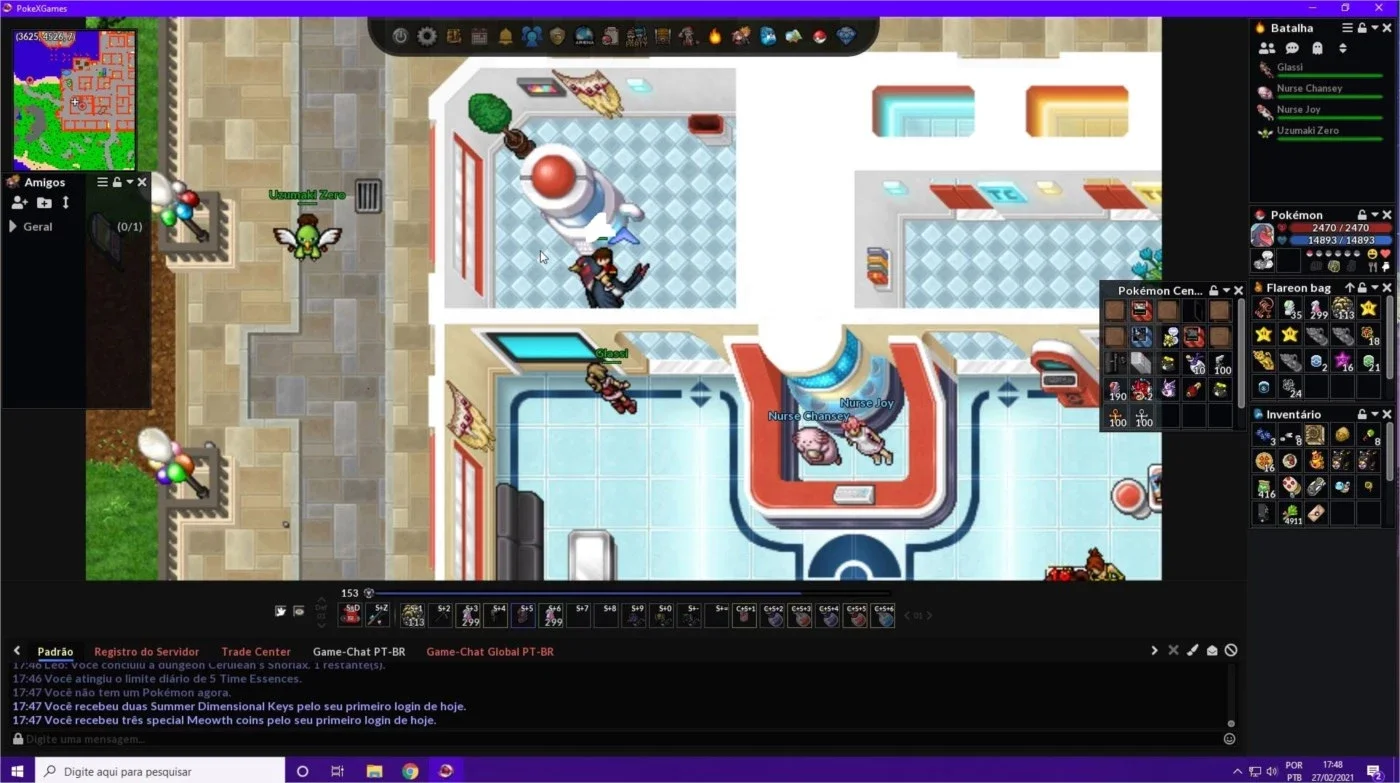Screen dimensions: 1400x783
Task: Collapse the Batalha panel with dropdown arrow
Action: click(1375, 28)
